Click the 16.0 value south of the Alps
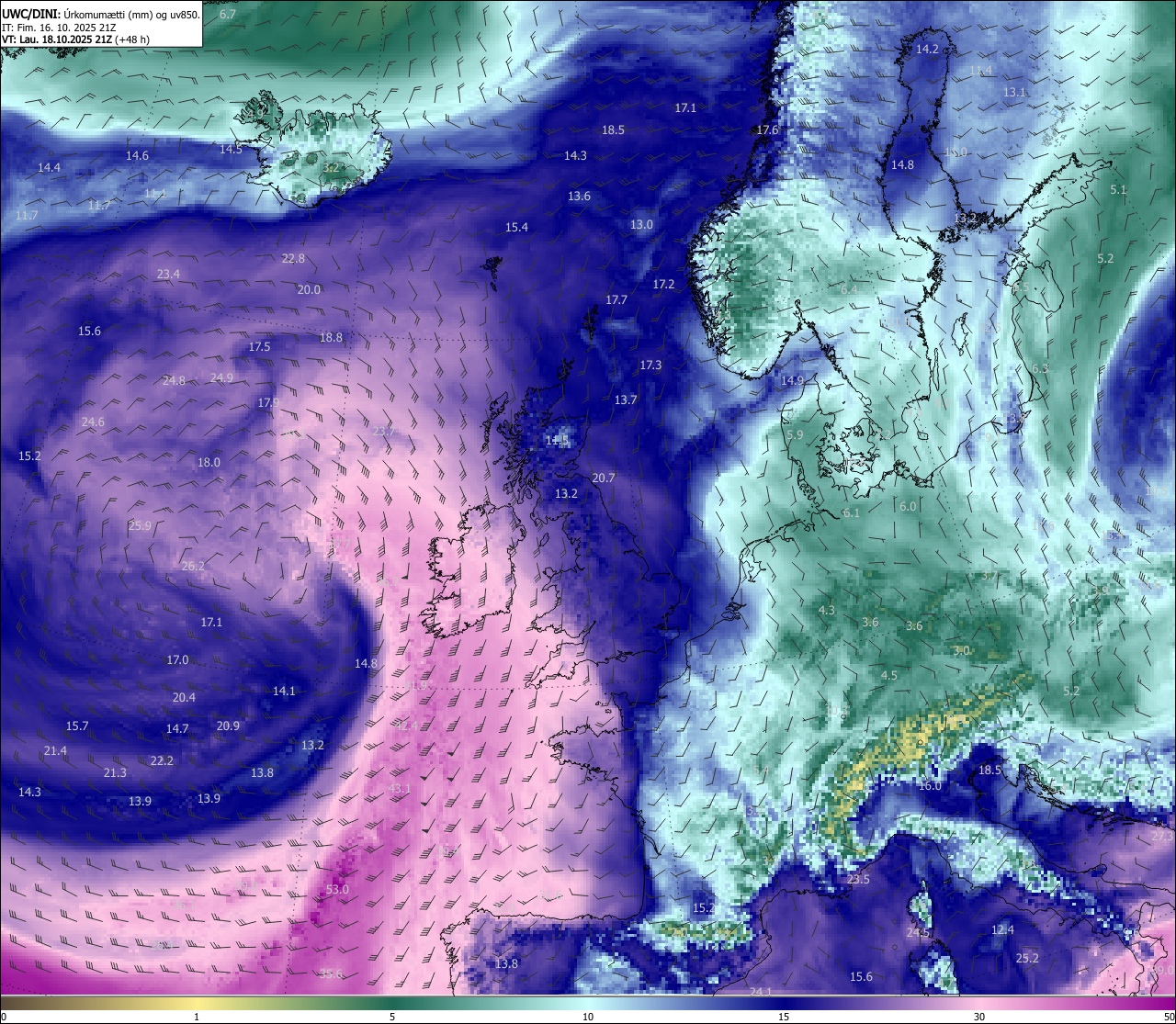1176x1024 pixels. point(930,785)
